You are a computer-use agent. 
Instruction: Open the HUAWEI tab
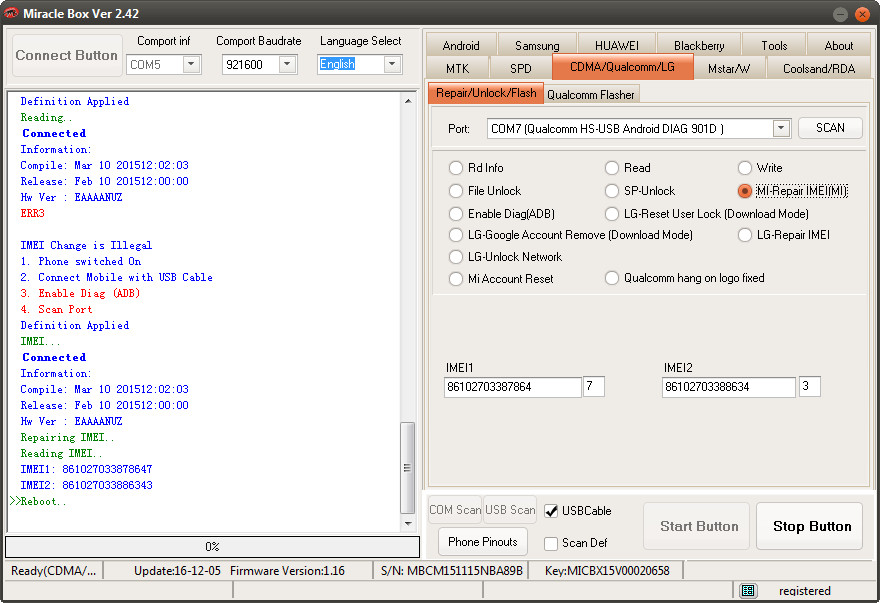(617, 45)
